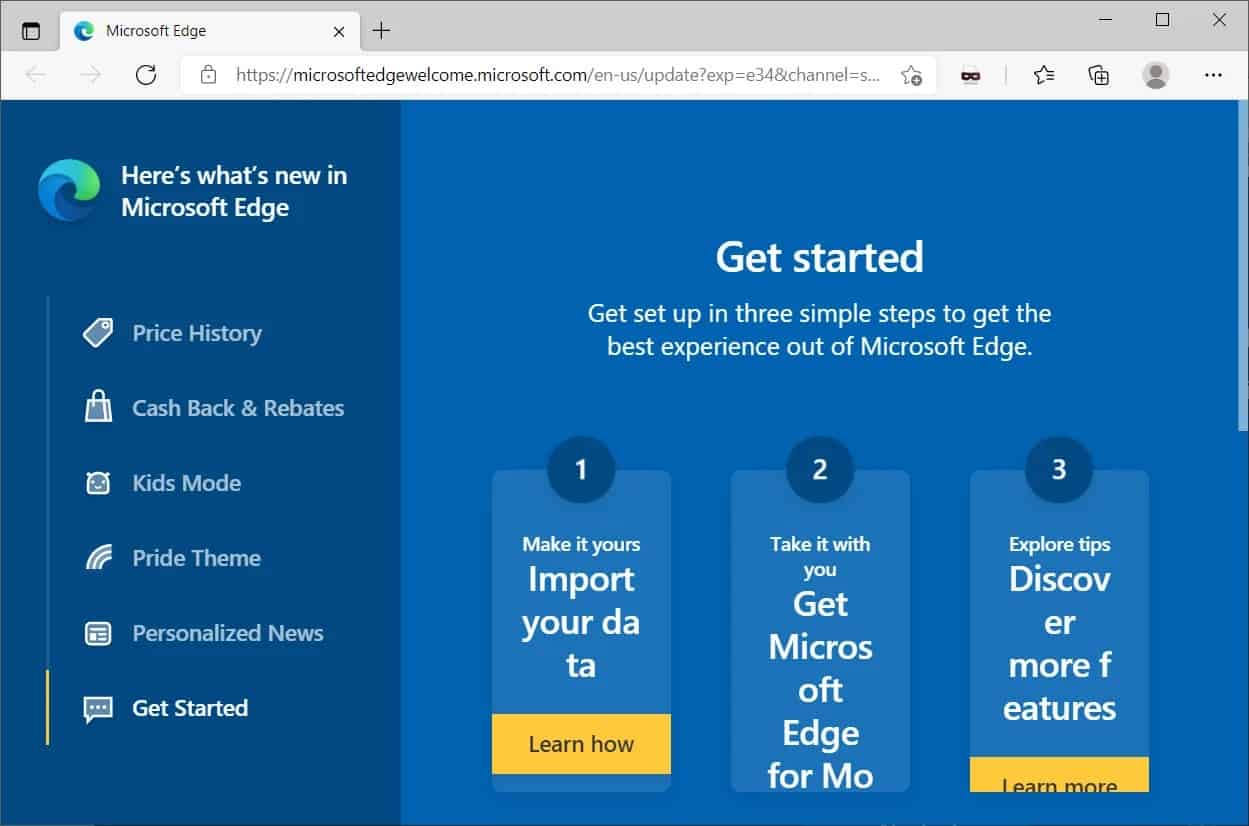The image size is (1249, 826).
Task: Open the tab actions menu icon
Action: 31,31
